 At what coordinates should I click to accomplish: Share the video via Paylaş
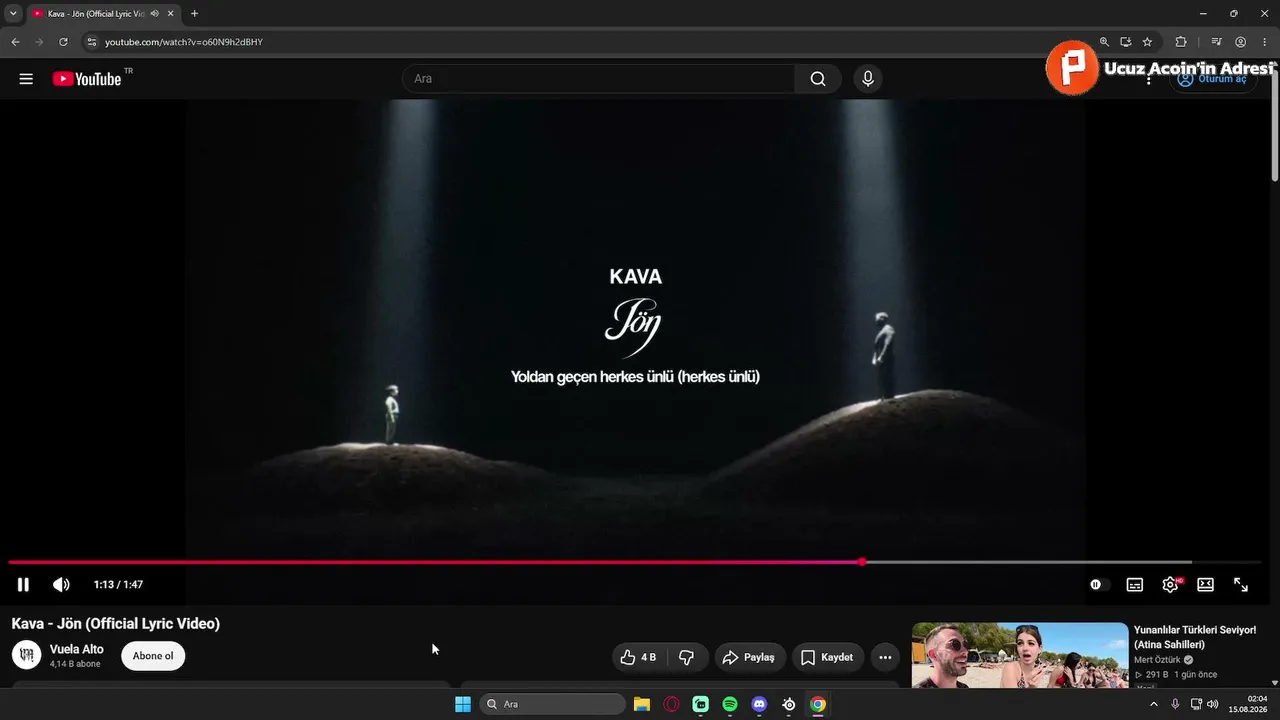tap(749, 657)
